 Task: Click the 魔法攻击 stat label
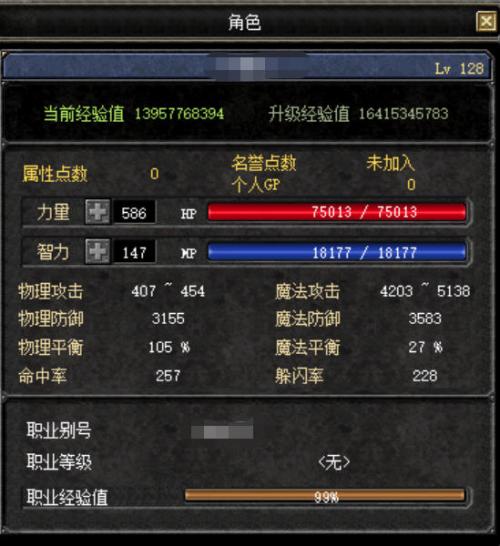point(308,291)
